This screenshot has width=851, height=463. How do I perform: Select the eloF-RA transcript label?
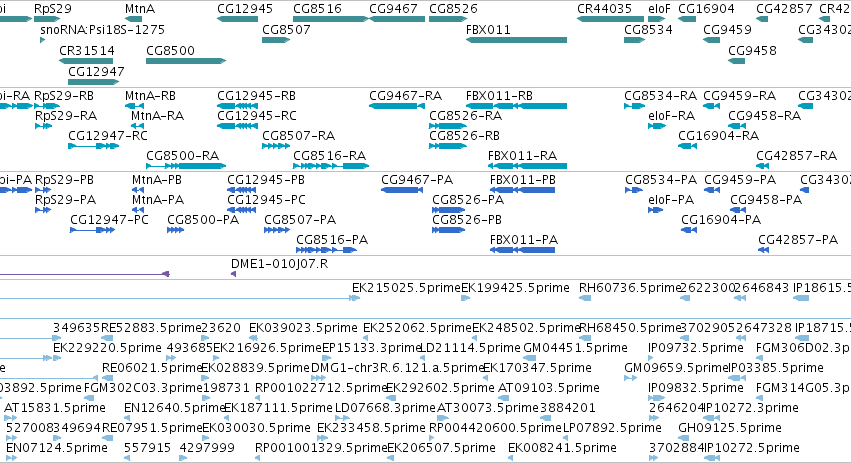point(671,116)
